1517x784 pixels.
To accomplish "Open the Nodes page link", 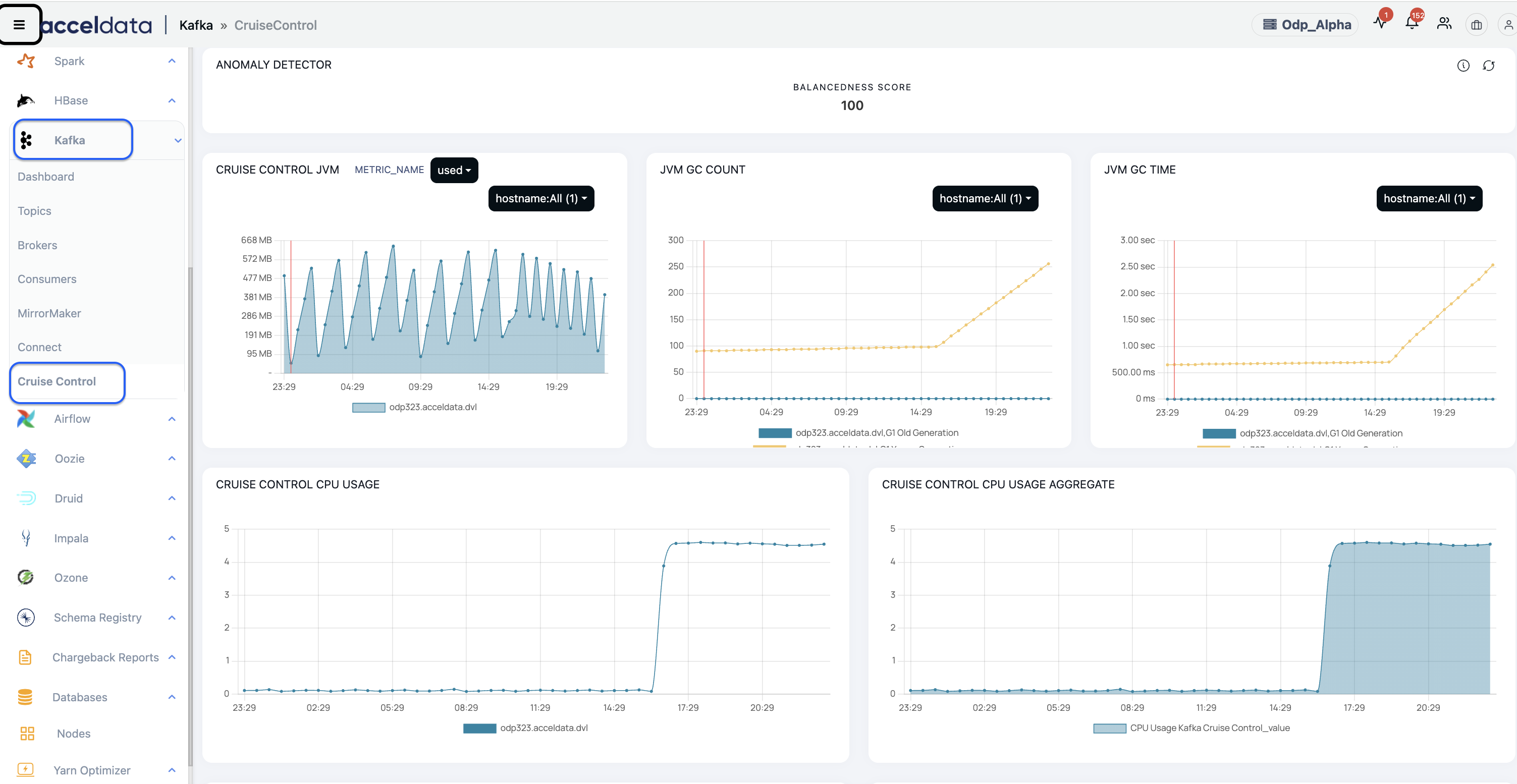I will [x=74, y=734].
